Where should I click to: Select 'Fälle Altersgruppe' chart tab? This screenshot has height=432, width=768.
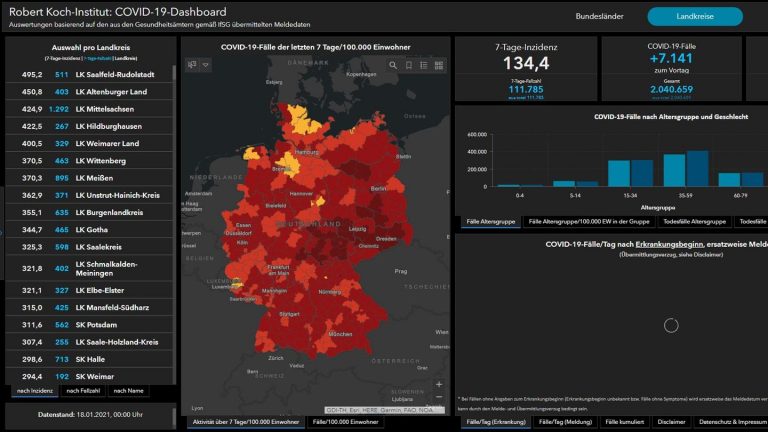pyautogui.click(x=490, y=222)
